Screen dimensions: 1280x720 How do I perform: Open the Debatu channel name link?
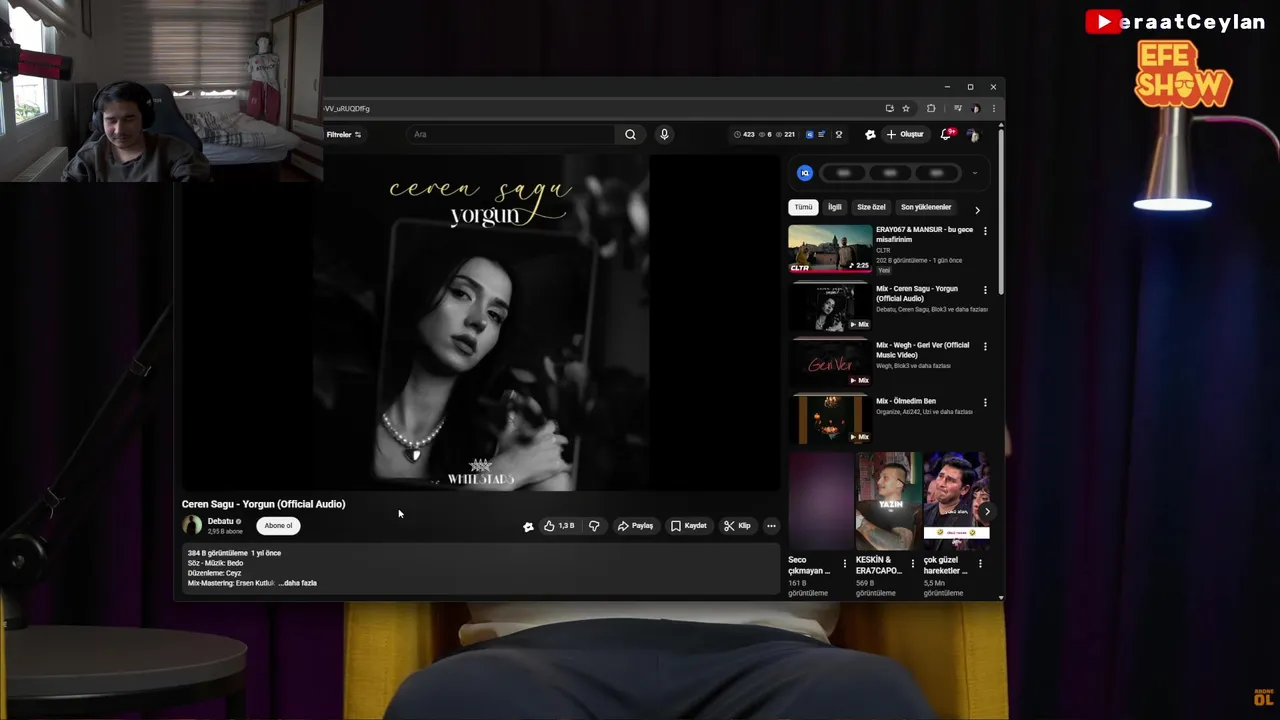pos(220,521)
